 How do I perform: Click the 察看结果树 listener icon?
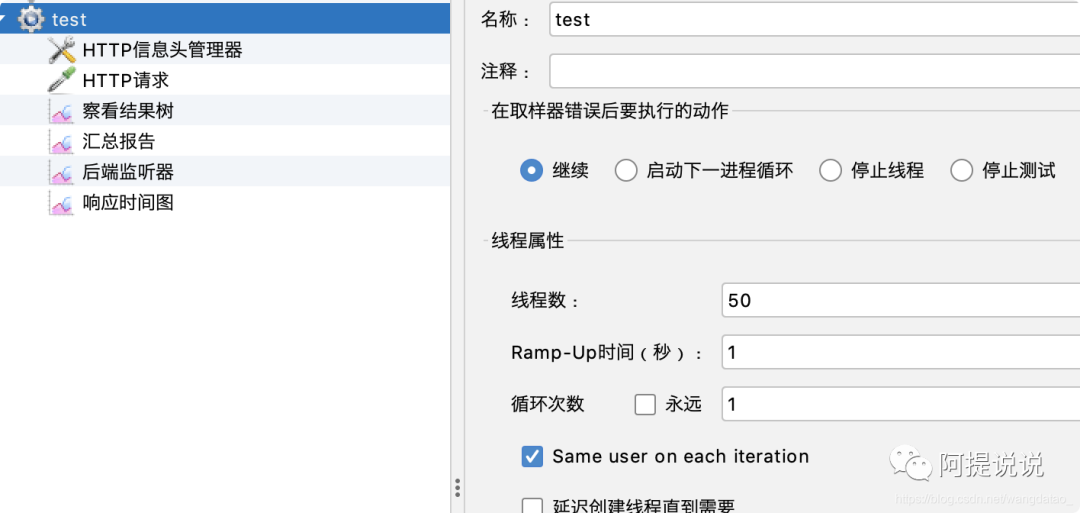[x=62, y=111]
